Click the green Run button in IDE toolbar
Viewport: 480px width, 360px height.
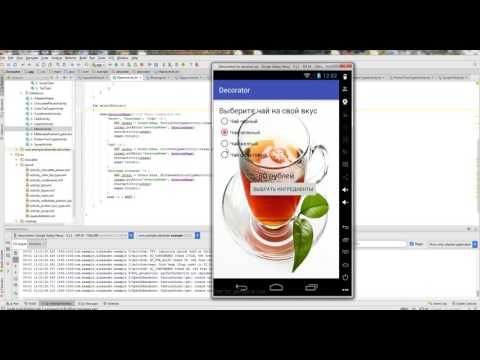pos(116,65)
